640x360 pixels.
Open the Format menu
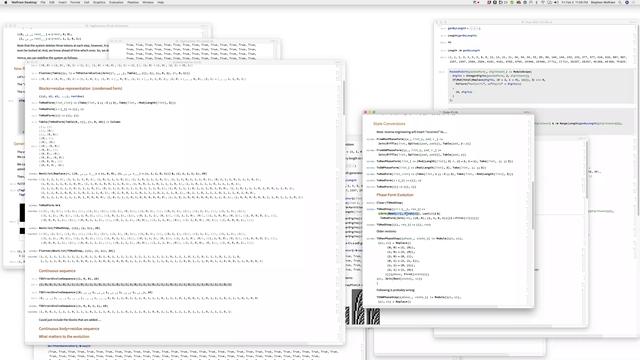(x=75, y=2)
